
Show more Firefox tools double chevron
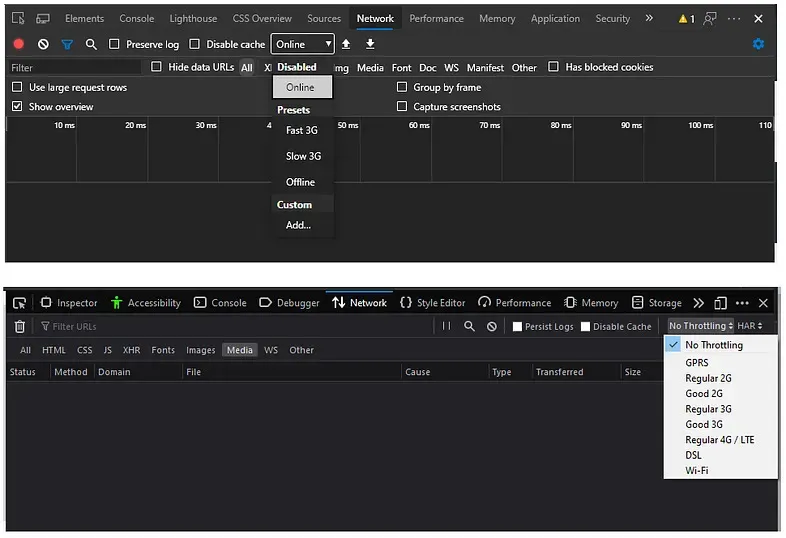coord(698,303)
